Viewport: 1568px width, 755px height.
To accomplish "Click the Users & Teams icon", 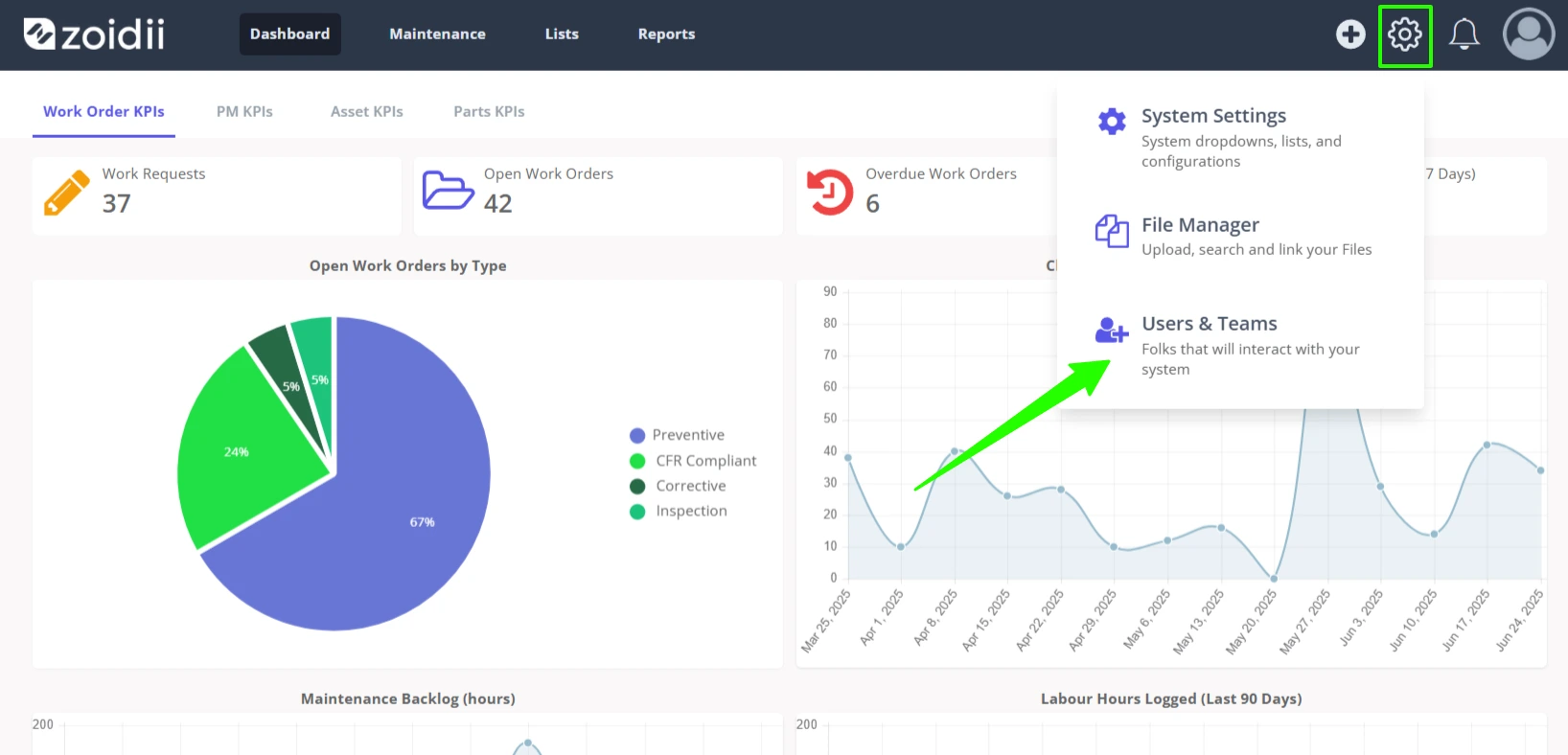I will tap(1112, 331).
